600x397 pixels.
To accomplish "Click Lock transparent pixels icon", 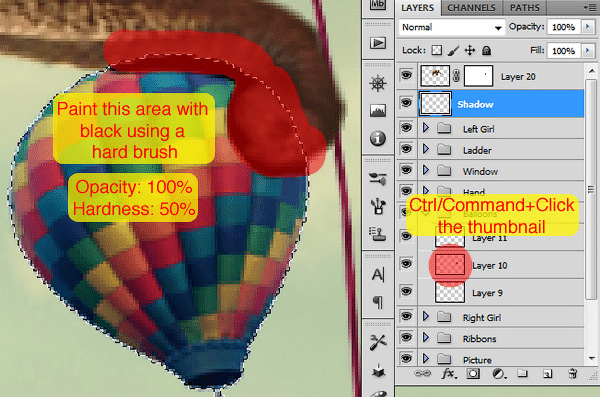I will point(437,50).
